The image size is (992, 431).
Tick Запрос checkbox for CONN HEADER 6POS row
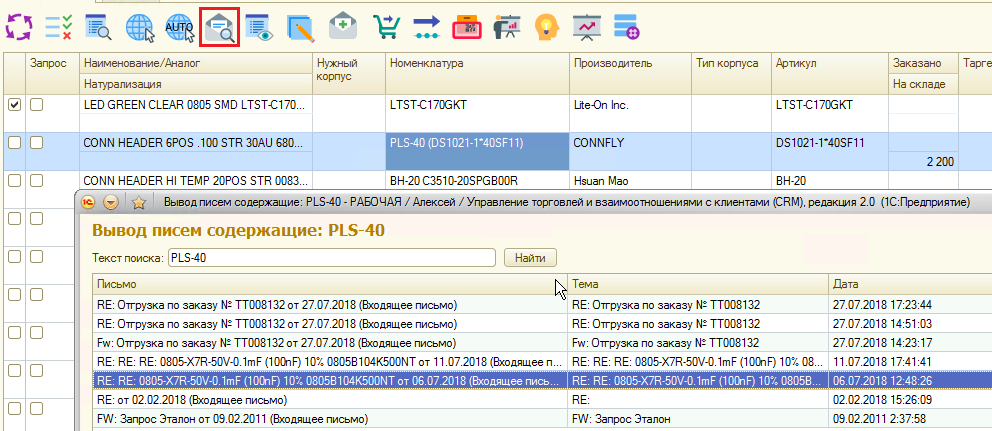point(36,143)
